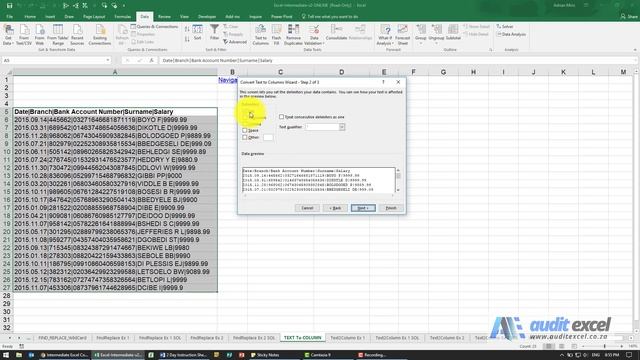Click the insert function fx icon
This screenshot has height=360, width=640.
151,60
